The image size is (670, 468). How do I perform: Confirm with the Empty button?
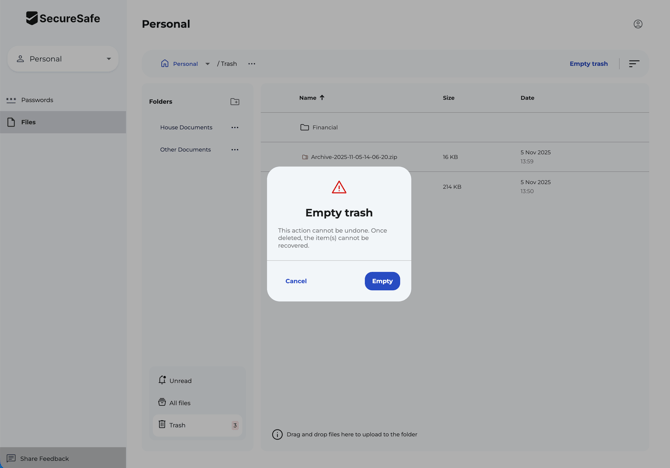(382, 281)
